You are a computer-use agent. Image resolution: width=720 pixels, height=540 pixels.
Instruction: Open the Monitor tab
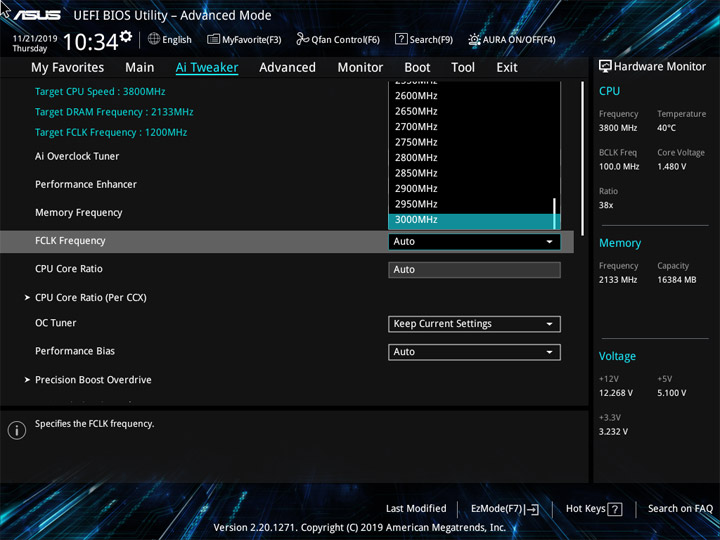[x=360, y=68]
